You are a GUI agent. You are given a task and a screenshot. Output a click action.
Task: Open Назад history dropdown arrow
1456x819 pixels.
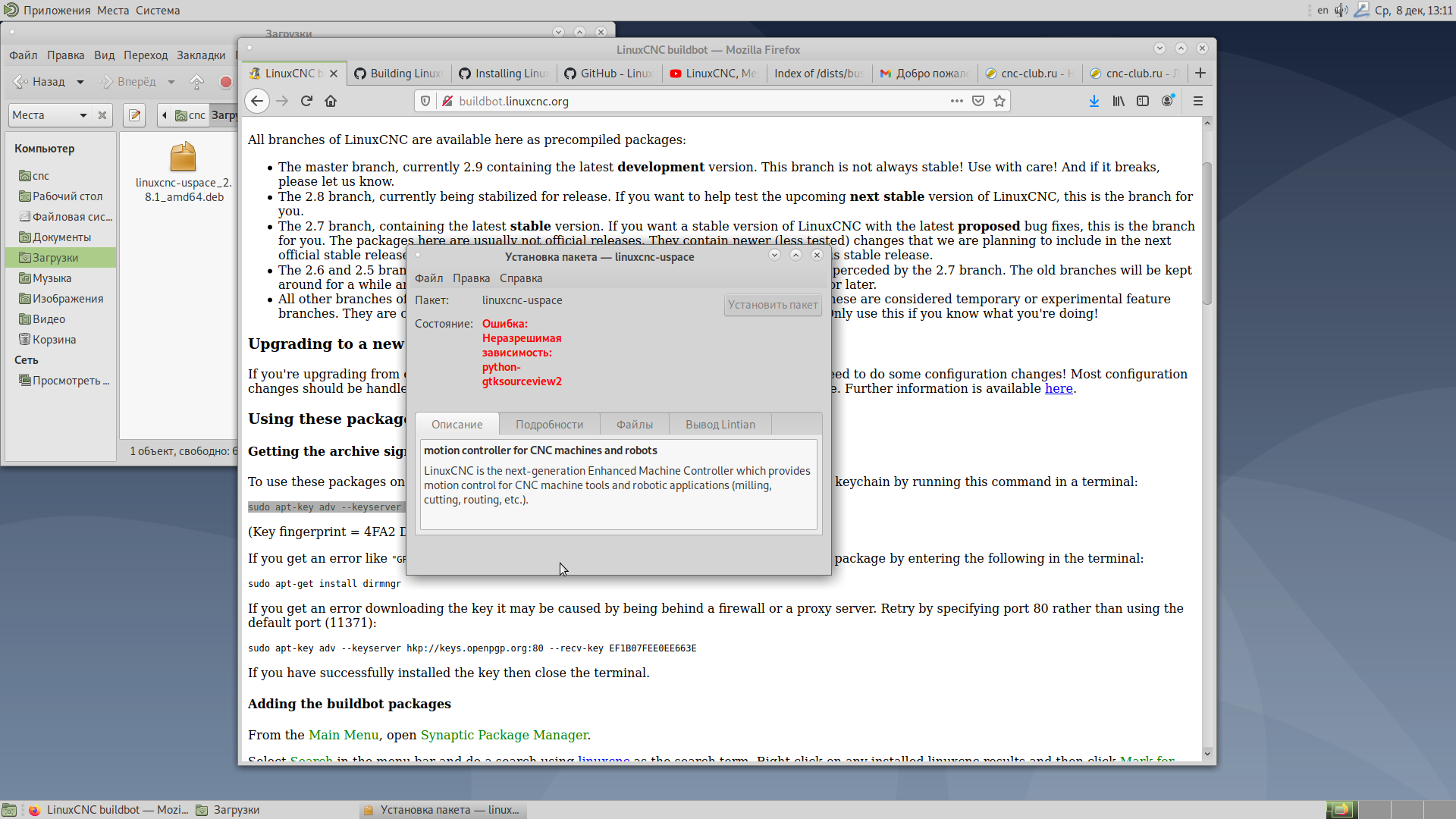click(80, 82)
